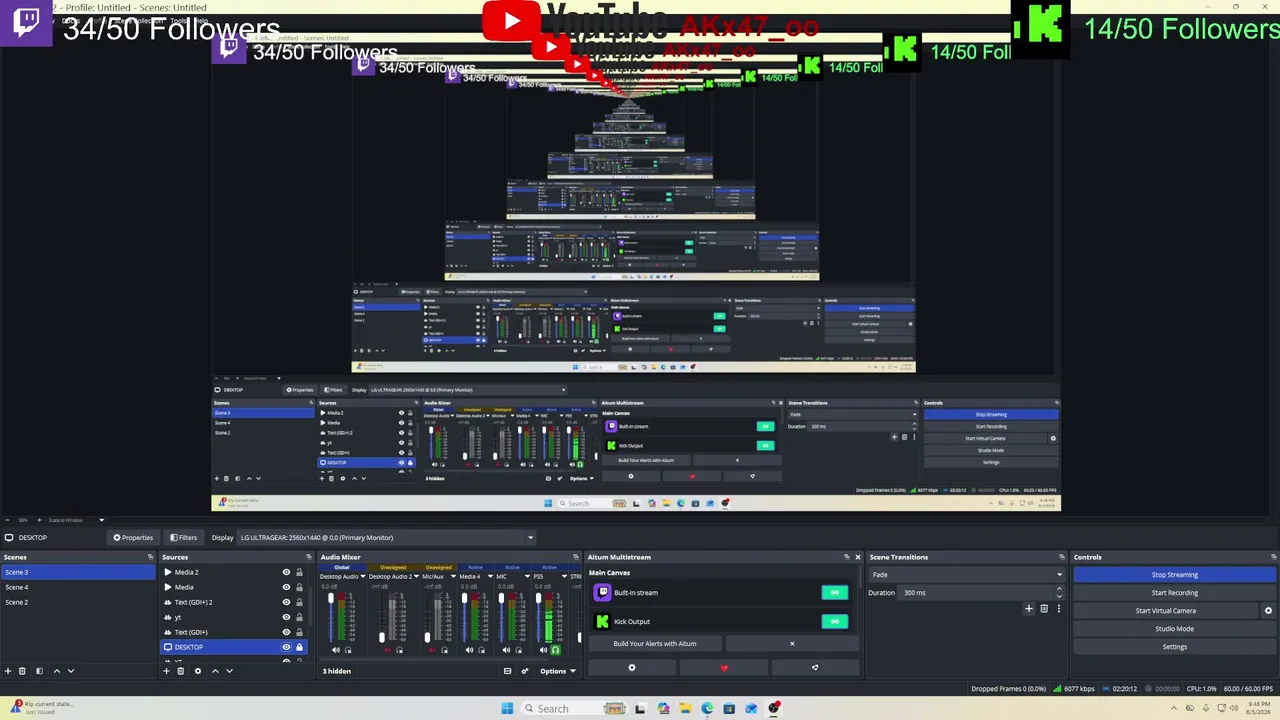1280x720 pixels.
Task: Add a new scene with the plus icon
Action: click(x=8, y=671)
